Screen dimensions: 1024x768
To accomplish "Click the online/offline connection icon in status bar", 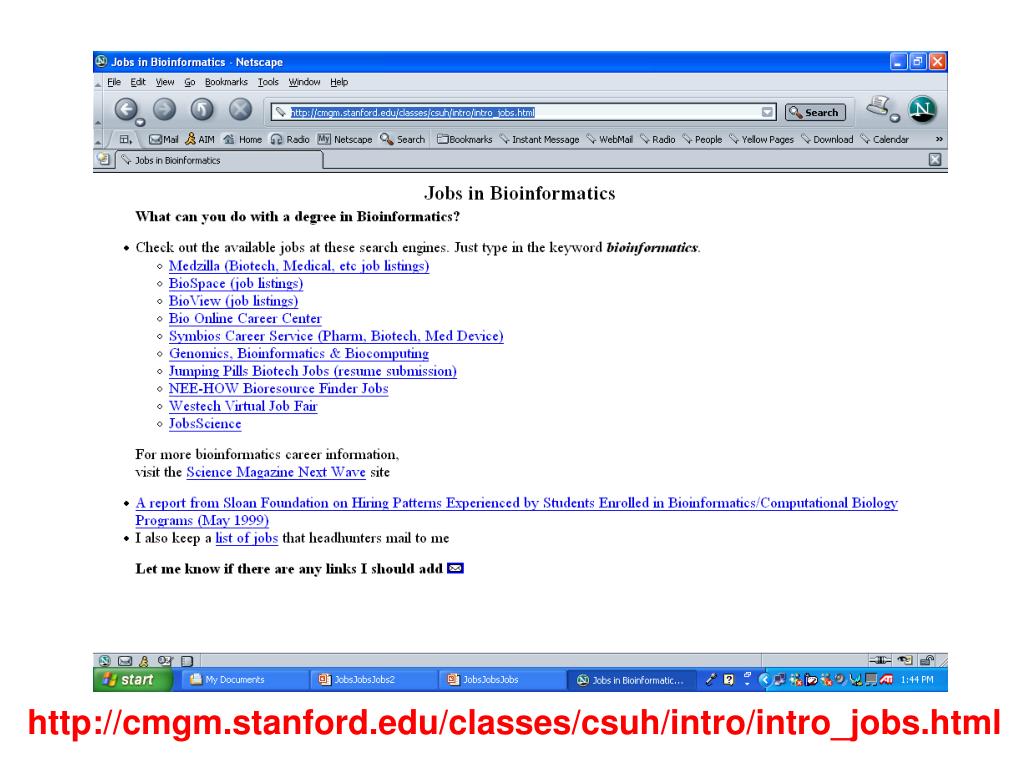I will 880,660.
